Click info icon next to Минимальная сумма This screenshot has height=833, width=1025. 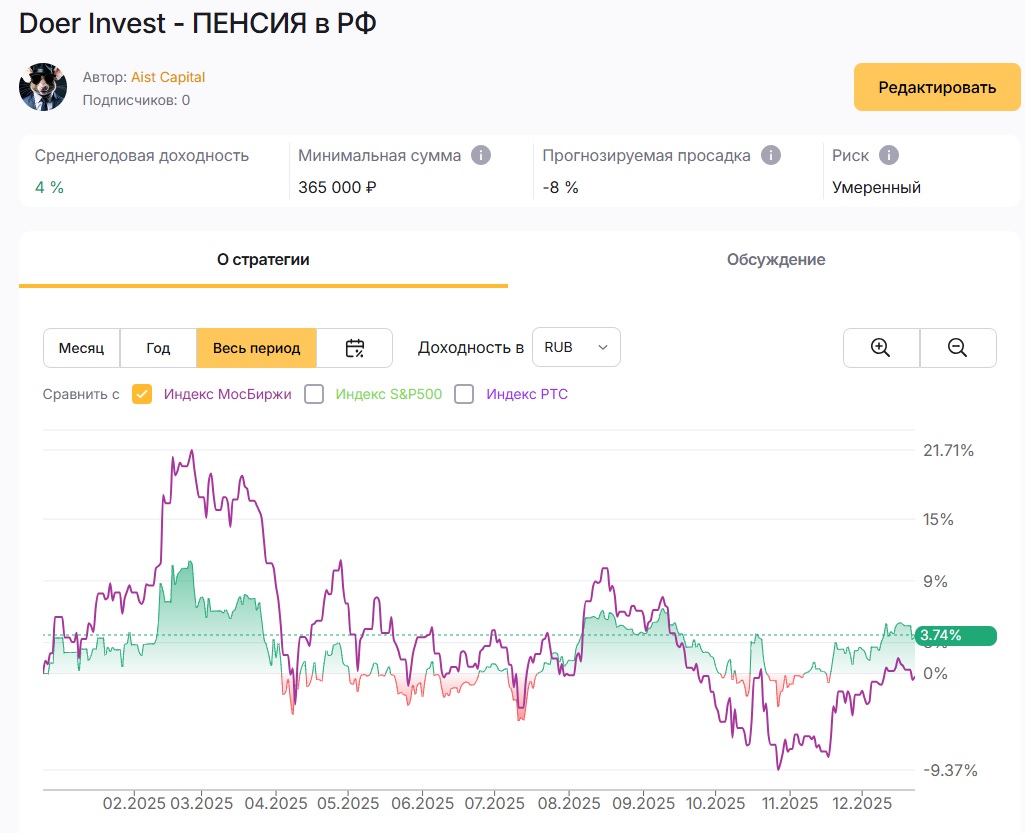click(x=481, y=155)
